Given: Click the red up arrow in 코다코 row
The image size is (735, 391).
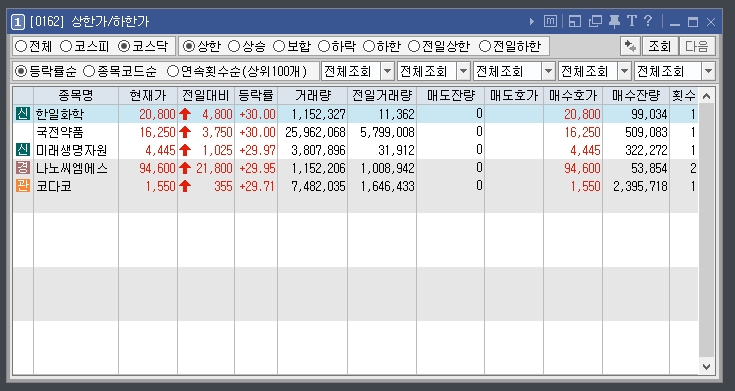Looking at the screenshot, I should [185, 186].
